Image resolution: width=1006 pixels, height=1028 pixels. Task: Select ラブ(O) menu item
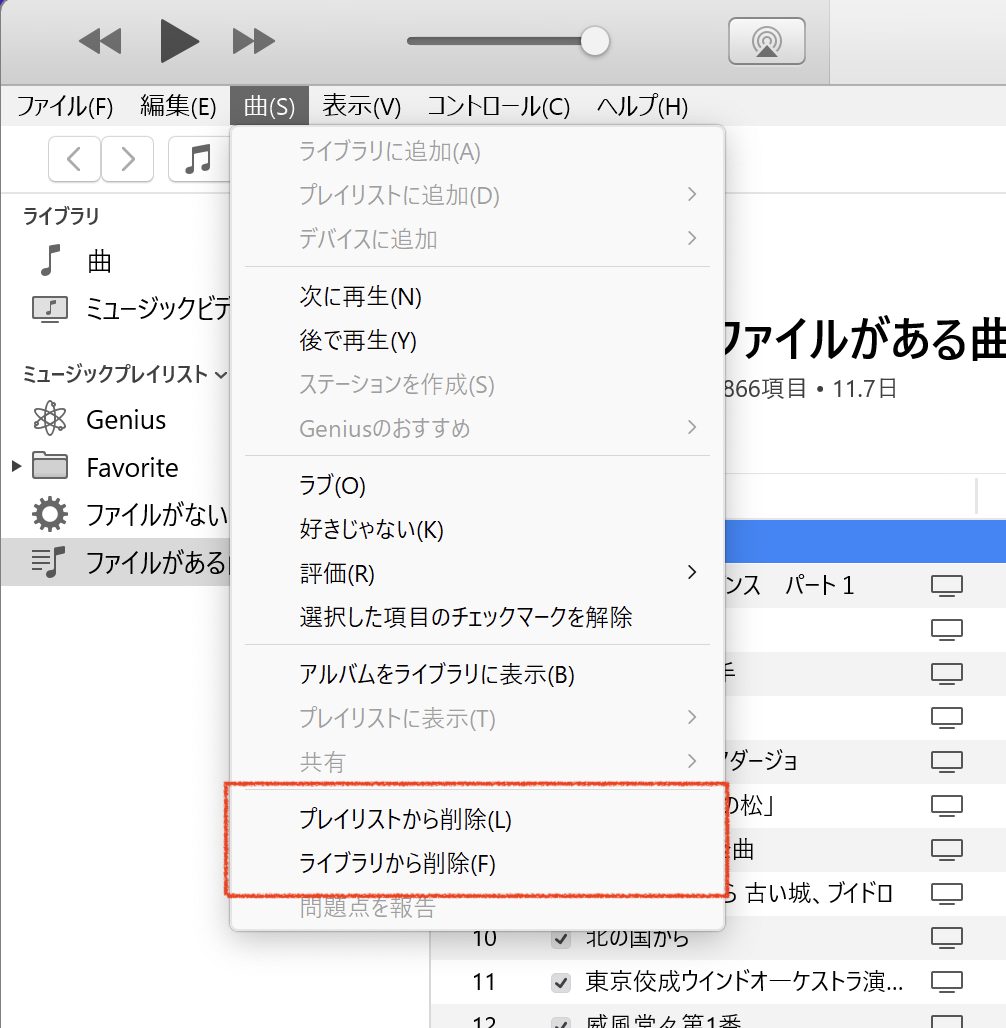point(477,486)
